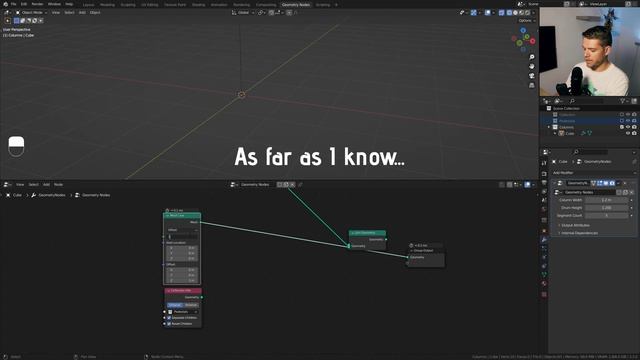Switch to the Layout workspace tab
This screenshot has width=640, height=360.
88,4
